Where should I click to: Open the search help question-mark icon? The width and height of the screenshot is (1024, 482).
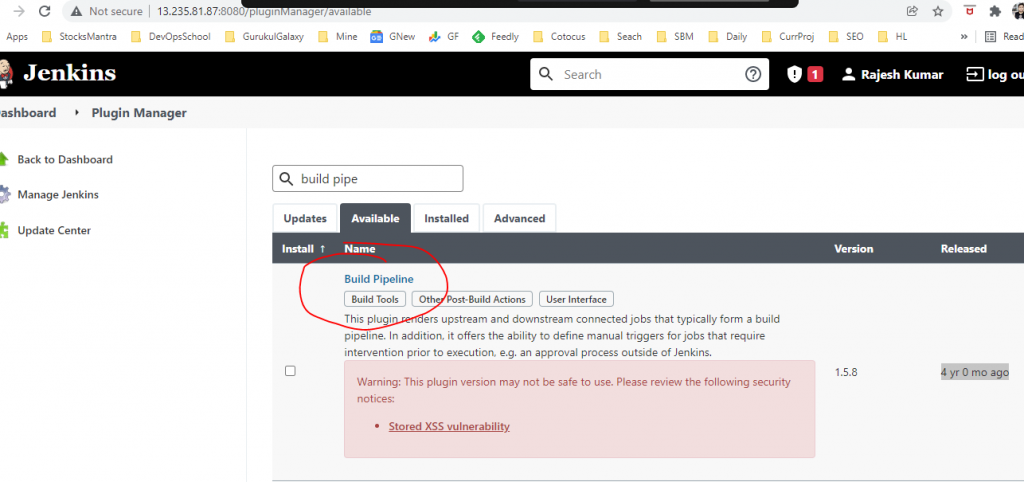752,74
